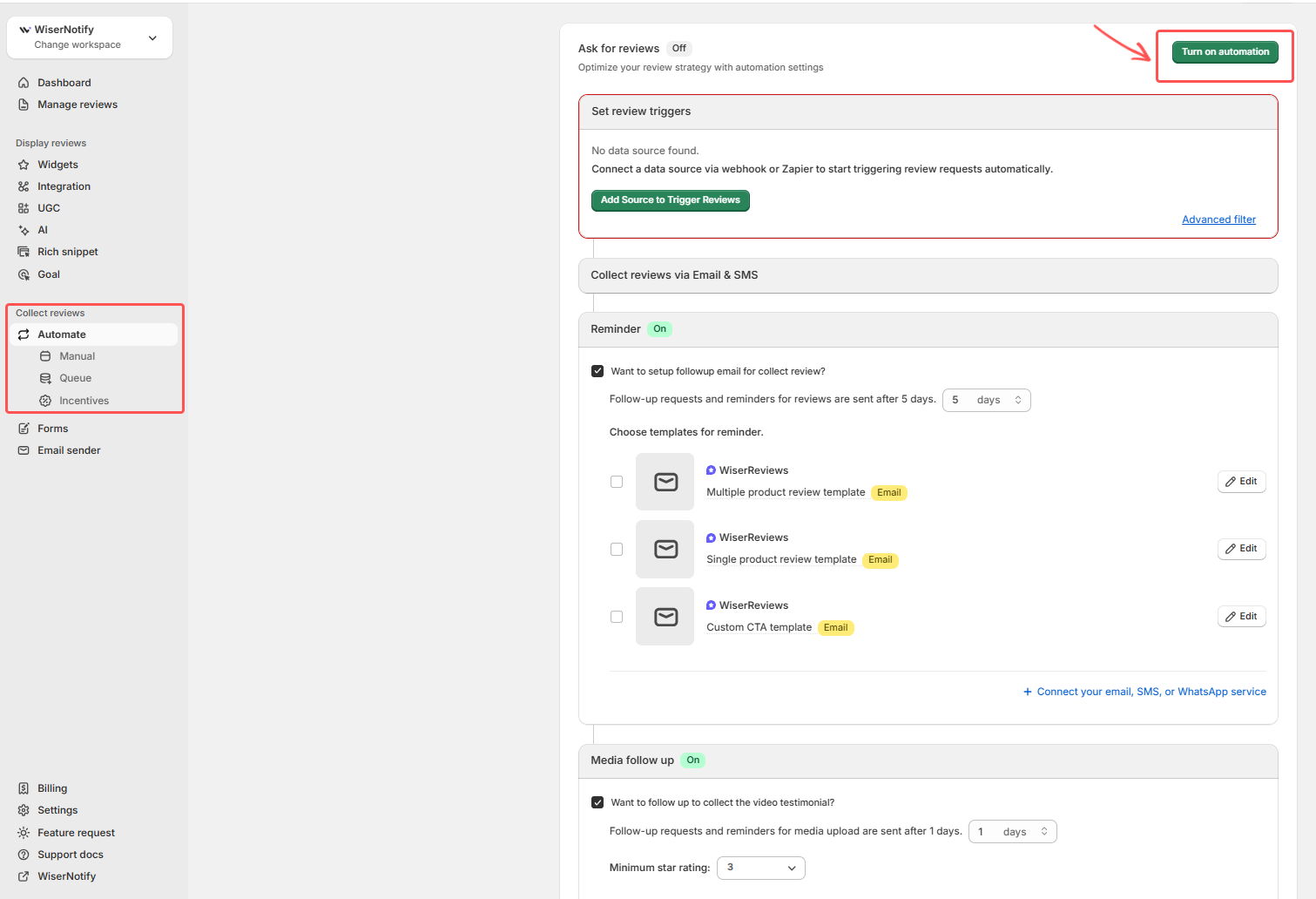Uncheck the followup email for collect review
This screenshot has width=1316, height=899.
[597, 370]
